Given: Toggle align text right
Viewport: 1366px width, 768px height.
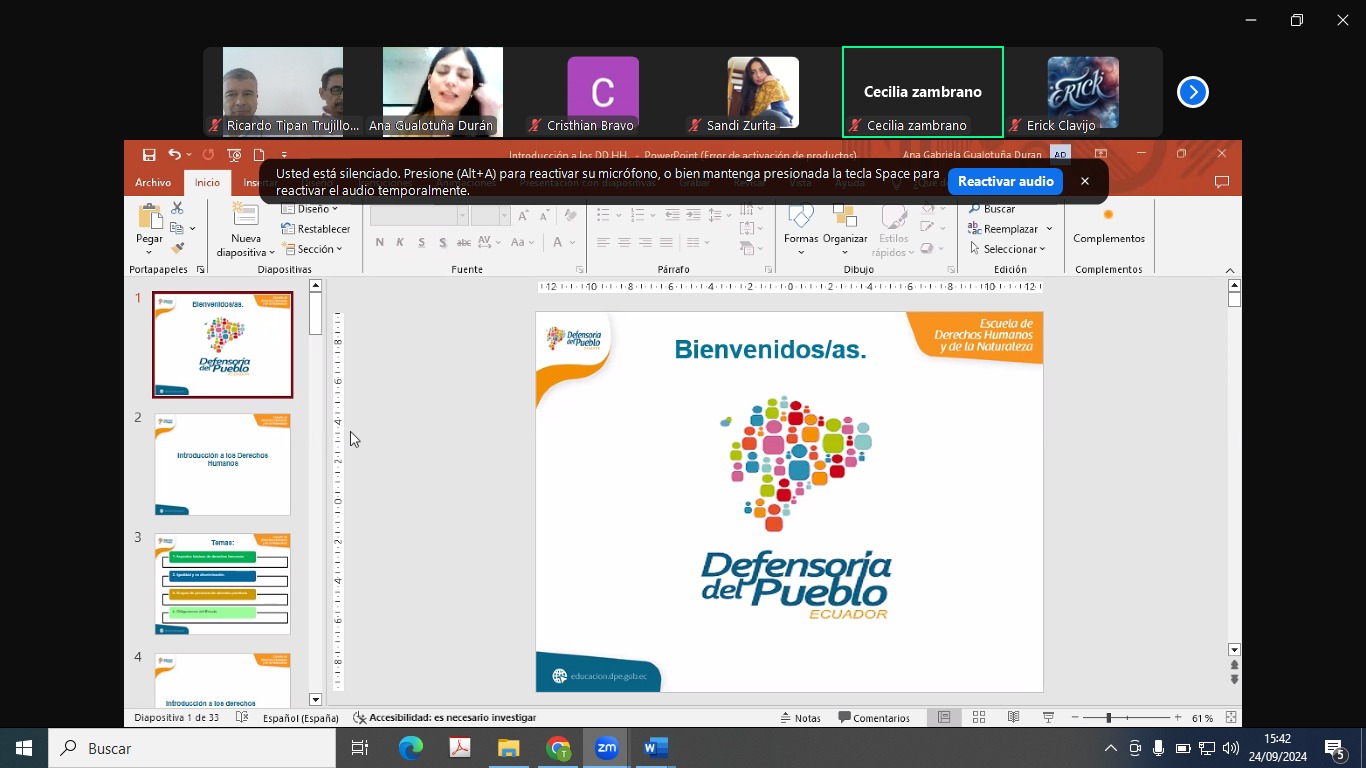Looking at the screenshot, I should 645,242.
